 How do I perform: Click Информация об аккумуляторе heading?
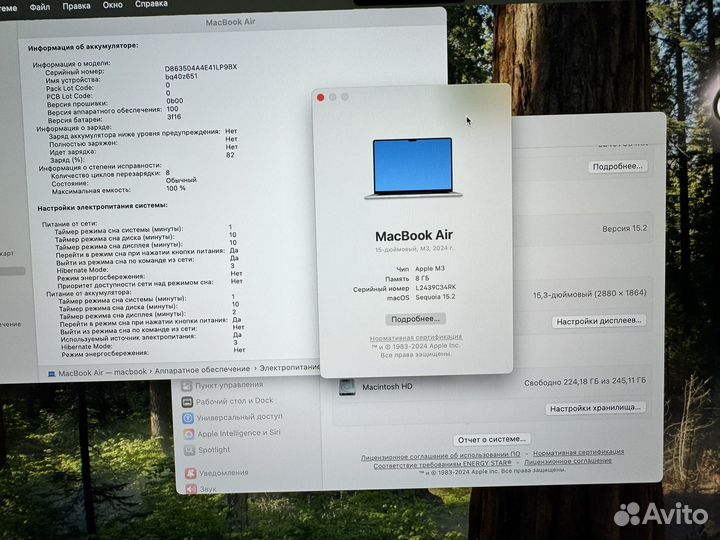tap(83, 47)
